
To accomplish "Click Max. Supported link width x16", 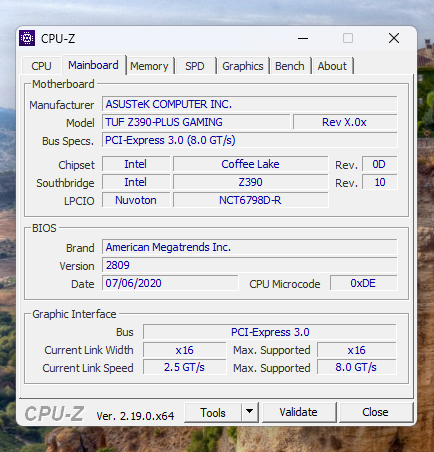I will (x=356, y=350).
